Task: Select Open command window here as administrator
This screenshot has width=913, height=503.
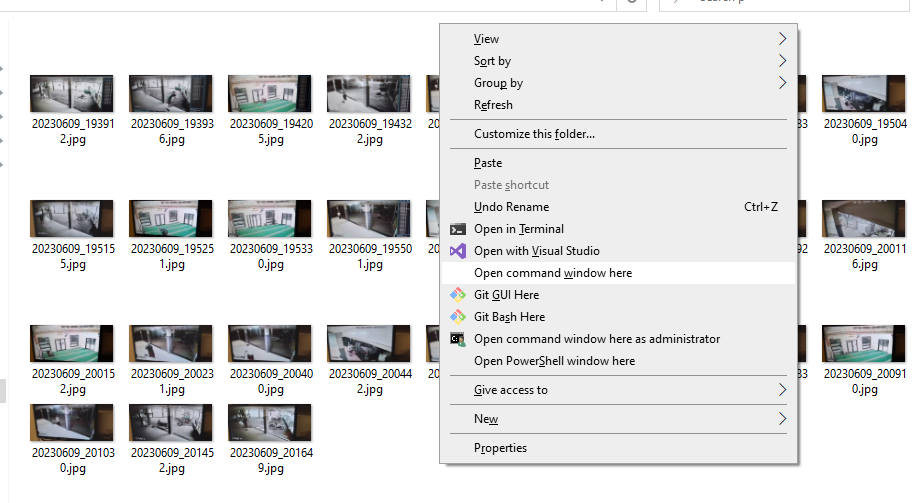Action: coord(618,339)
